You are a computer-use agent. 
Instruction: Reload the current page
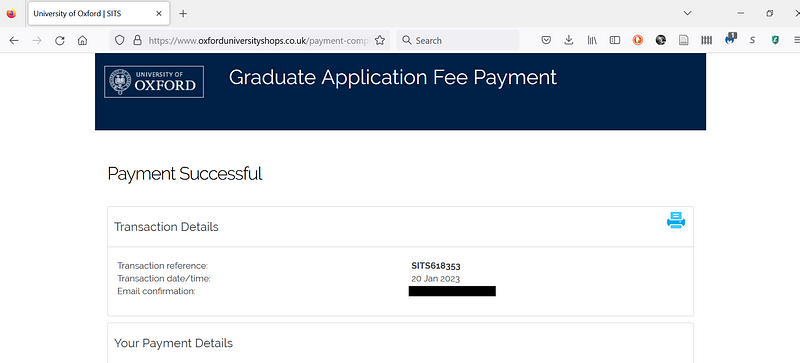(x=60, y=40)
